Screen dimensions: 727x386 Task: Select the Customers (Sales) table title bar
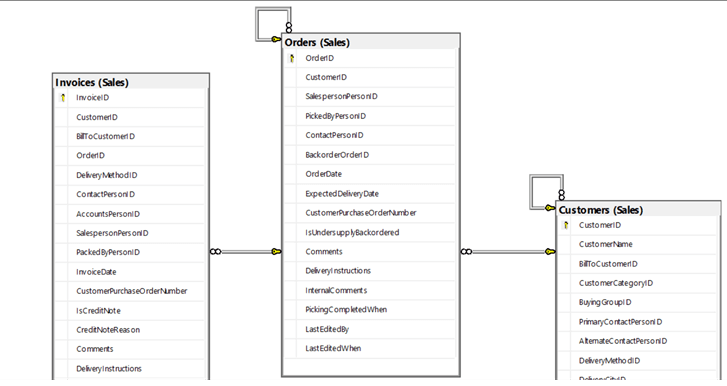(x=638, y=210)
